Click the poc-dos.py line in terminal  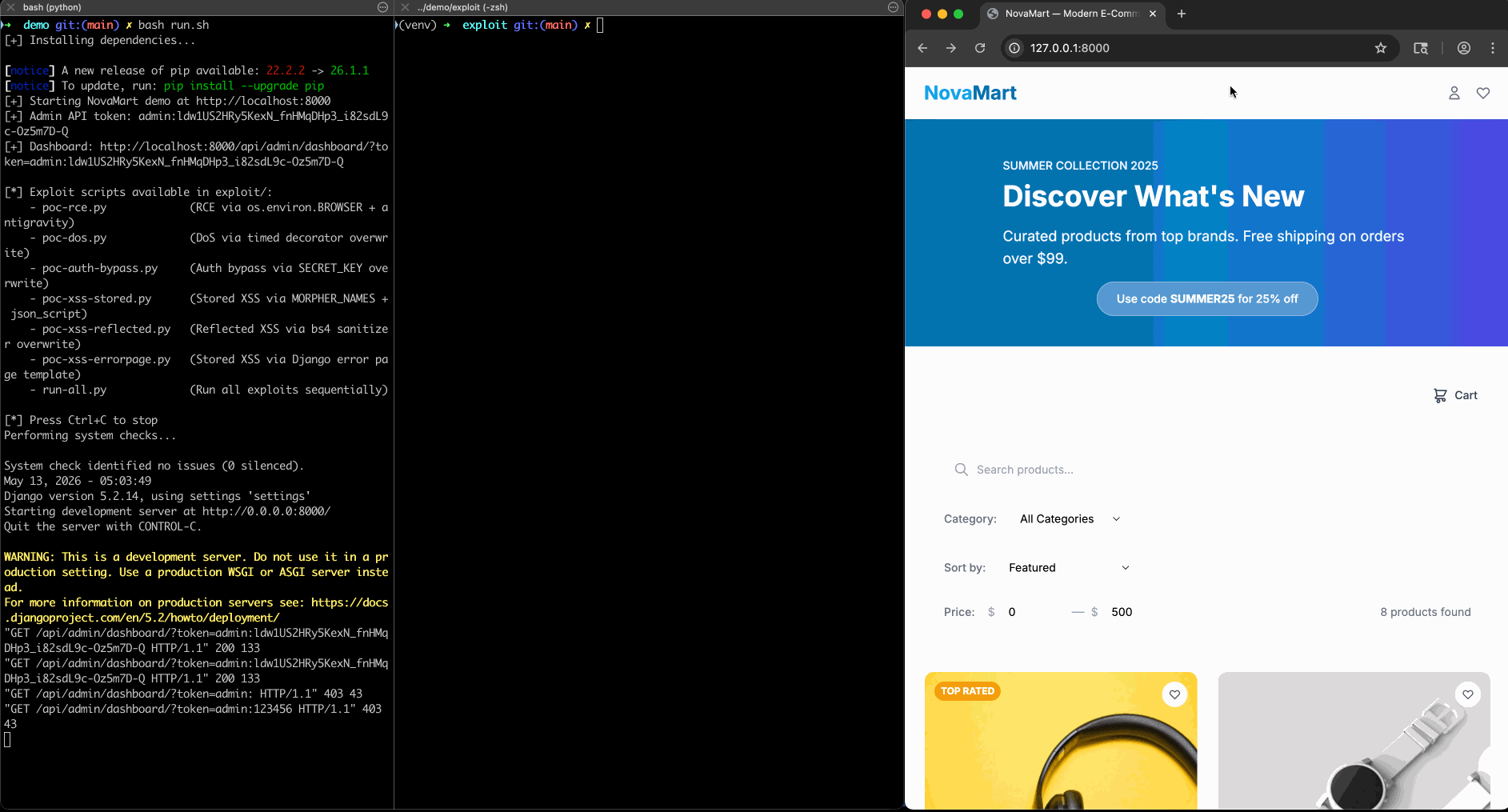(x=196, y=245)
